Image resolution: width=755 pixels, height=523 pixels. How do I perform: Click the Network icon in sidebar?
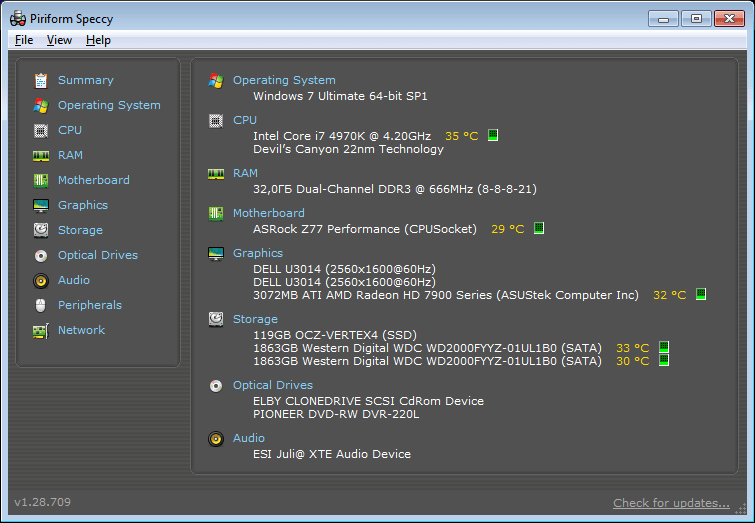(x=41, y=330)
